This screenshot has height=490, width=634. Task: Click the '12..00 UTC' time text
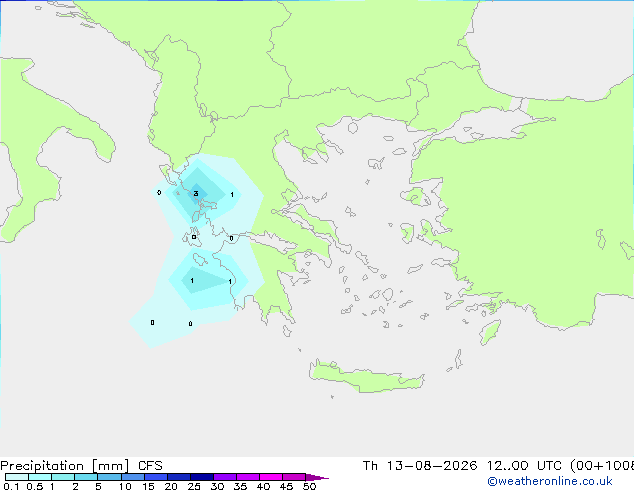pyautogui.click(x=524, y=466)
